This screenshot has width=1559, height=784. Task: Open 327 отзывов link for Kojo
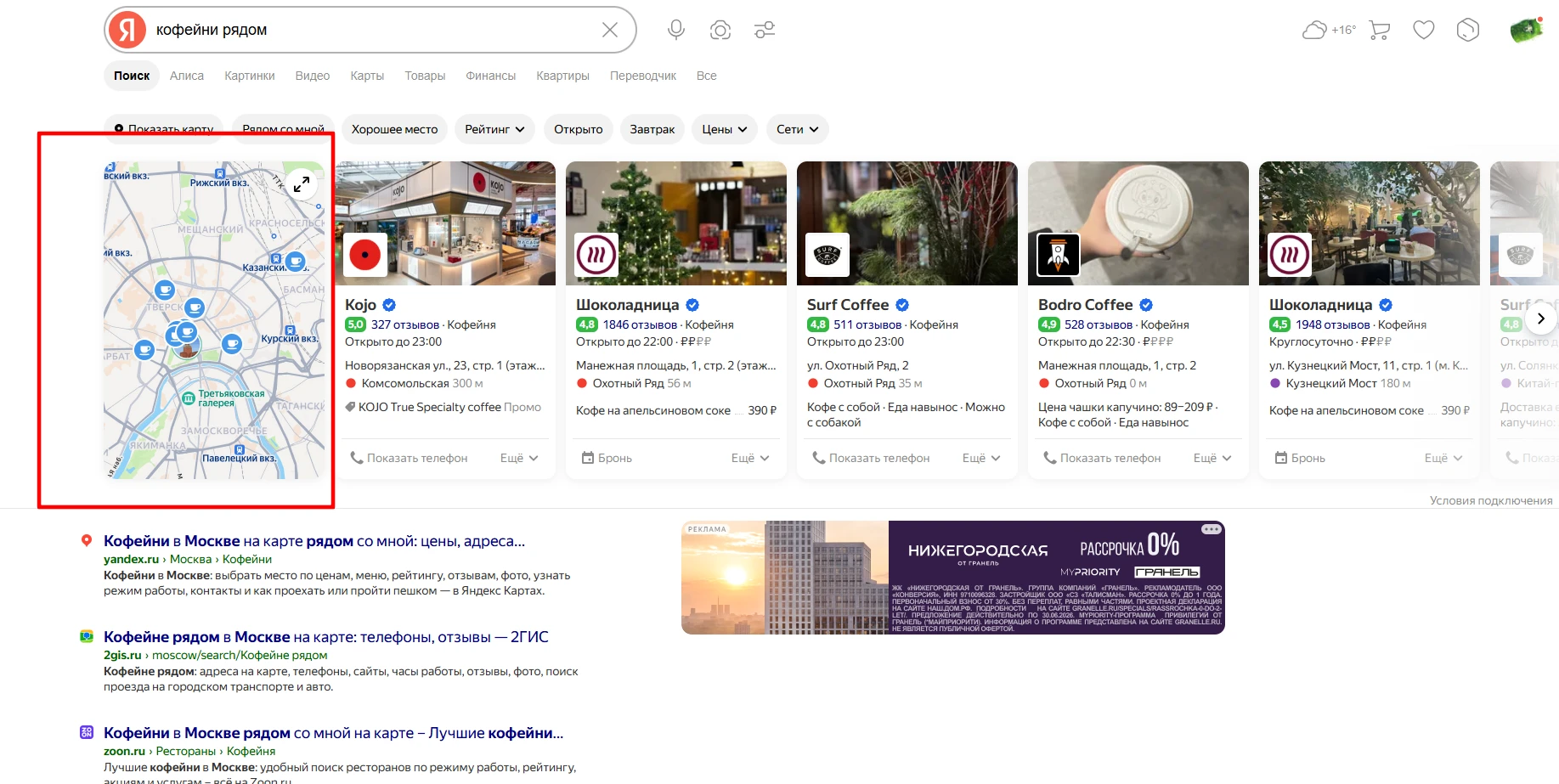(405, 324)
